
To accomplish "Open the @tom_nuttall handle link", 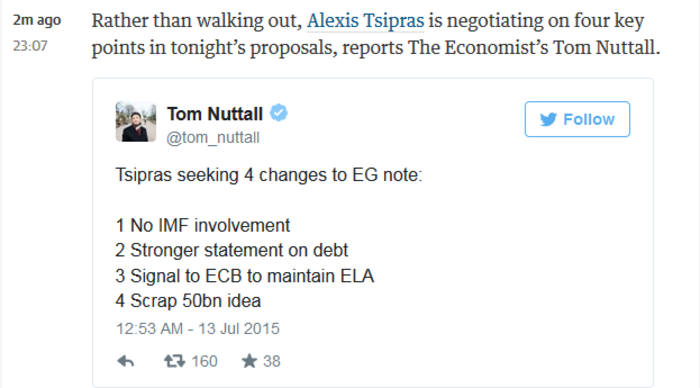I will point(213,138).
